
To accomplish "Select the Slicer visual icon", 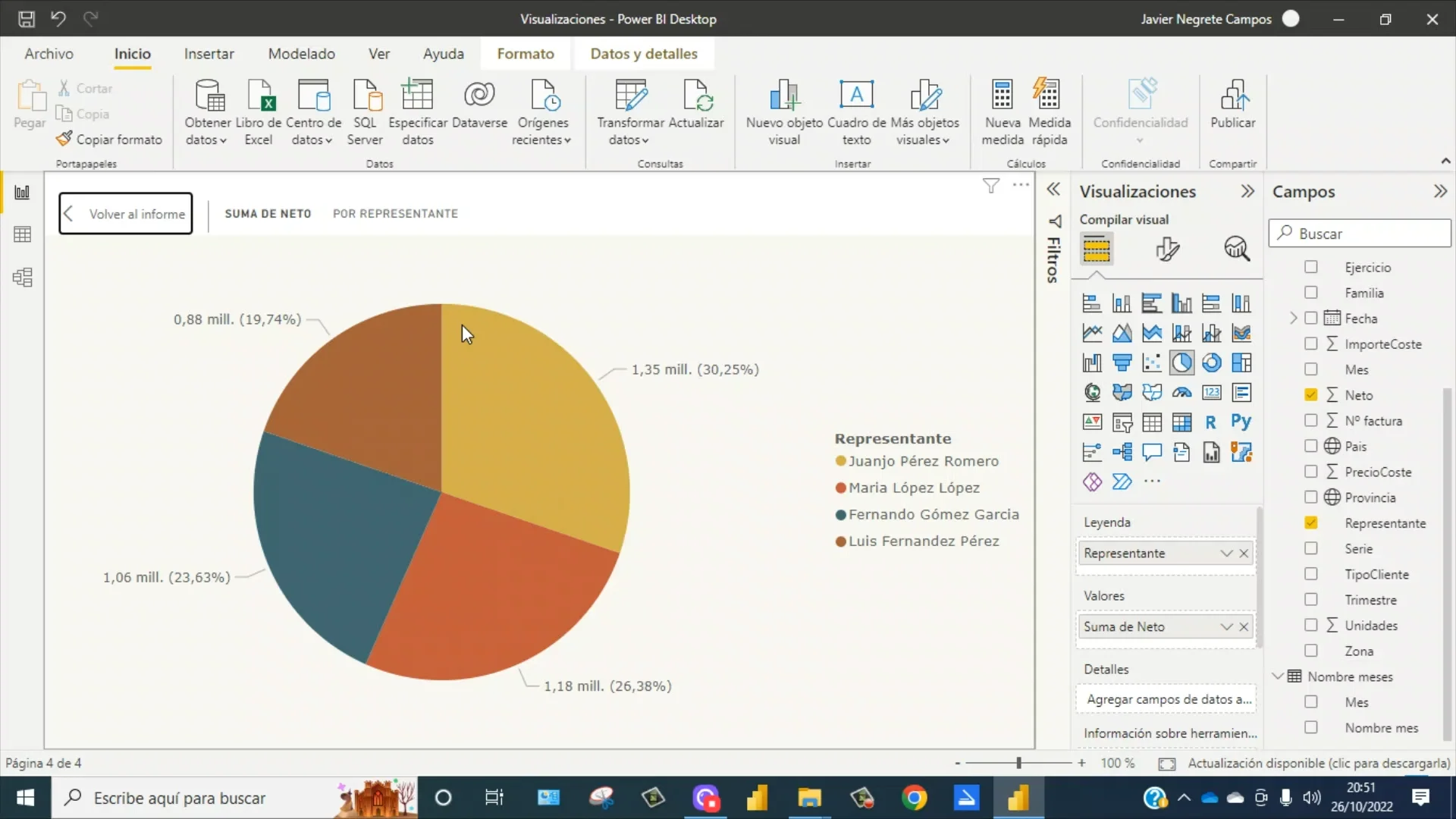I will (1122, 422).
